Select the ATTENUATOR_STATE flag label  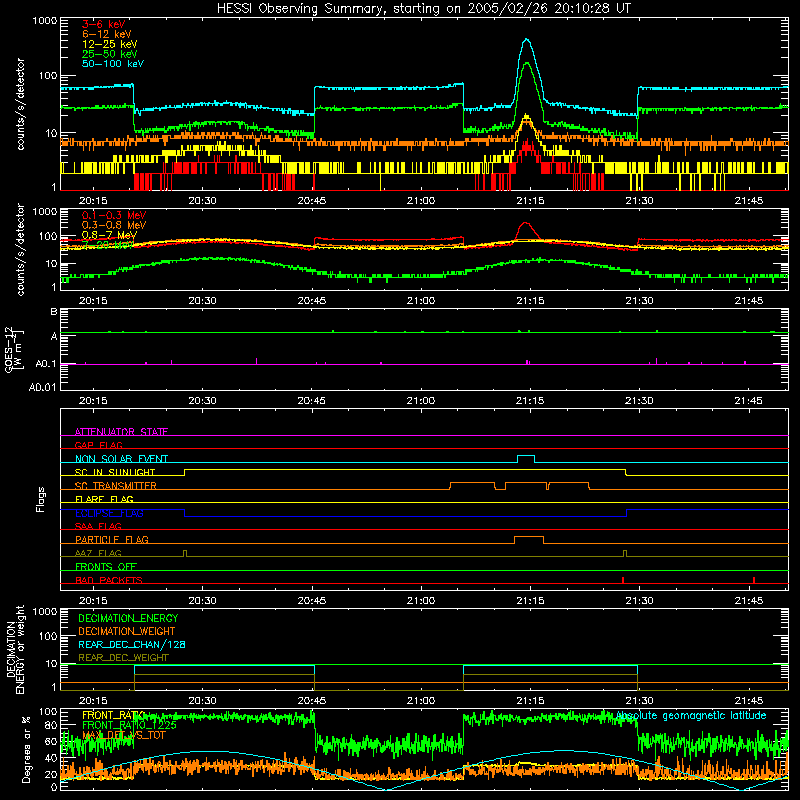coord(121,432)
